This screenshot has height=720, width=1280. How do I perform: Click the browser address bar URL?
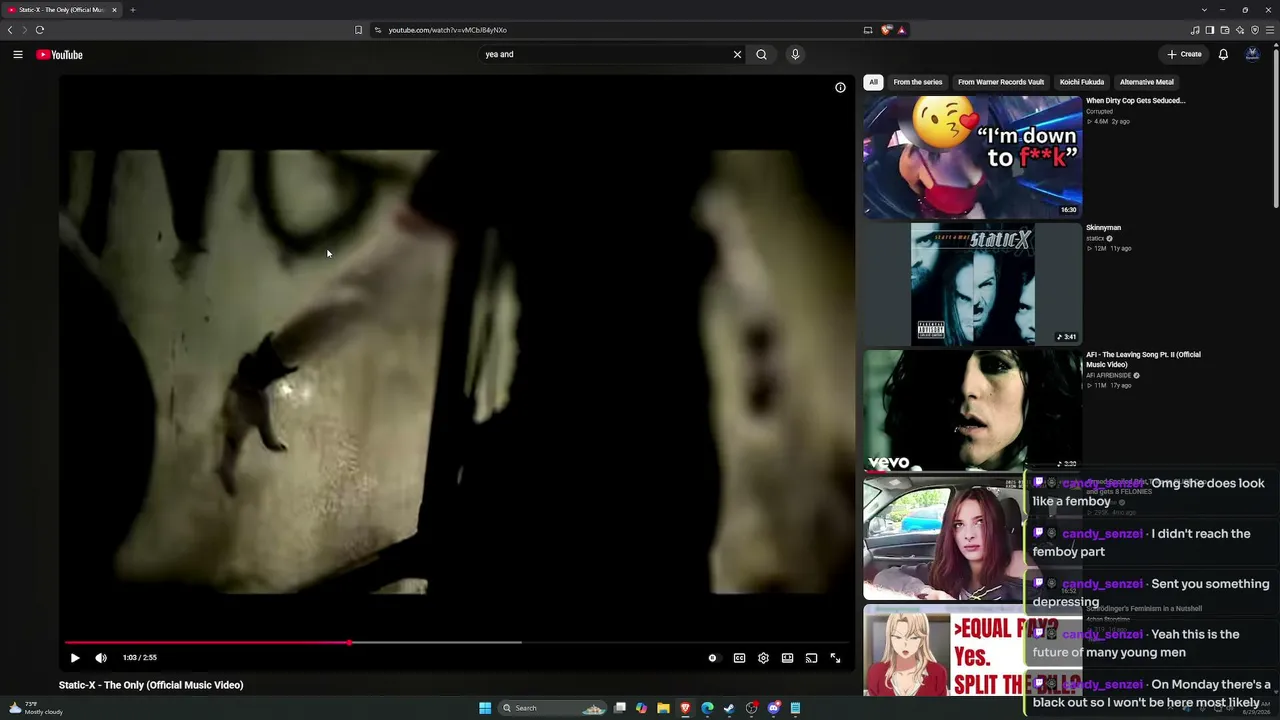click(448, 30)
